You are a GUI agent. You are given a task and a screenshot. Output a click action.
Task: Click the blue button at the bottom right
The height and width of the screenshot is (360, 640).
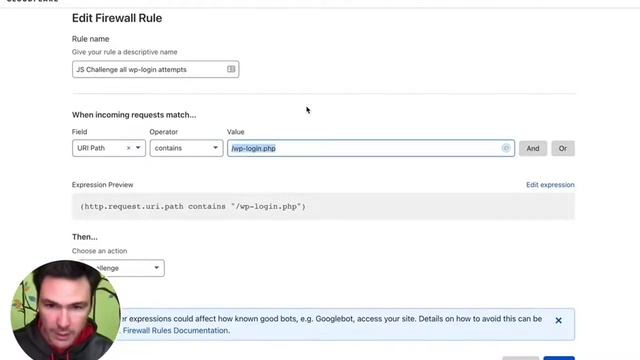[559, 358]
